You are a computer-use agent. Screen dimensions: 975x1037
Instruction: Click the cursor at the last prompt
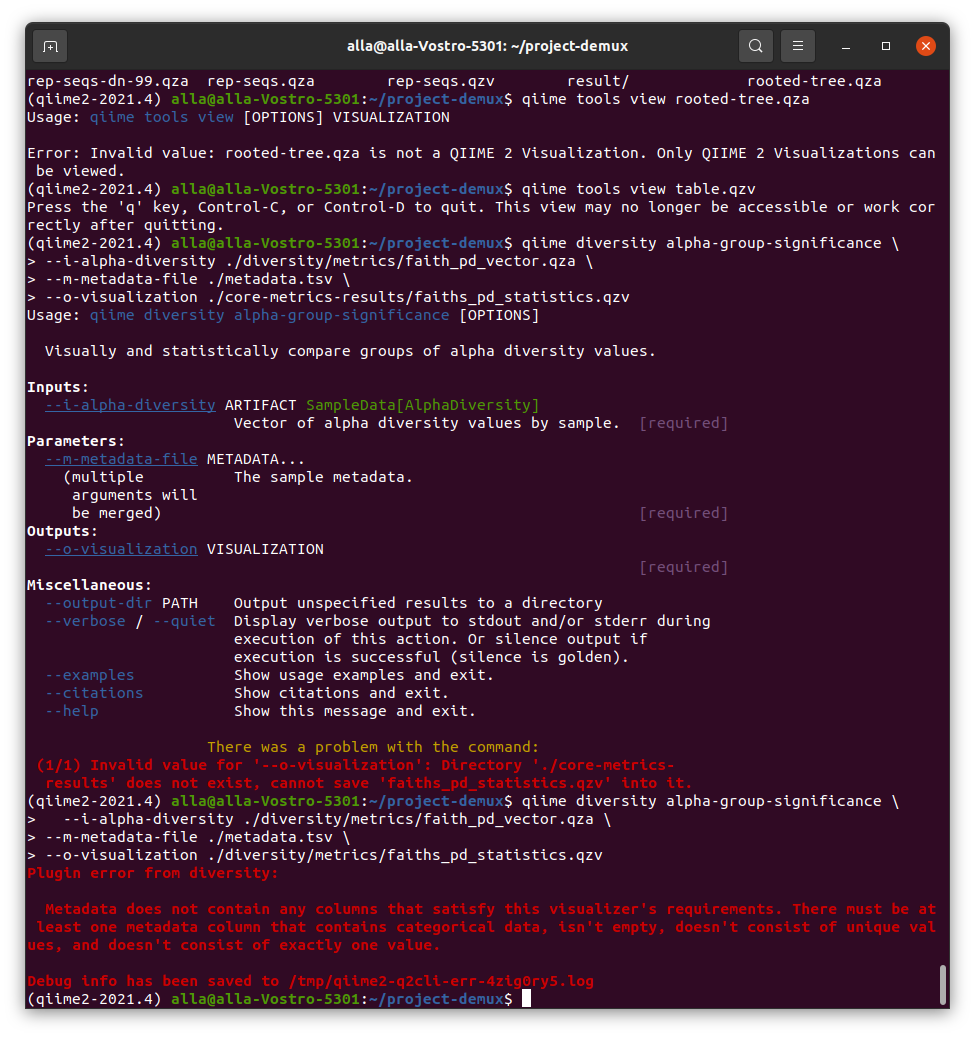point(526,999)
